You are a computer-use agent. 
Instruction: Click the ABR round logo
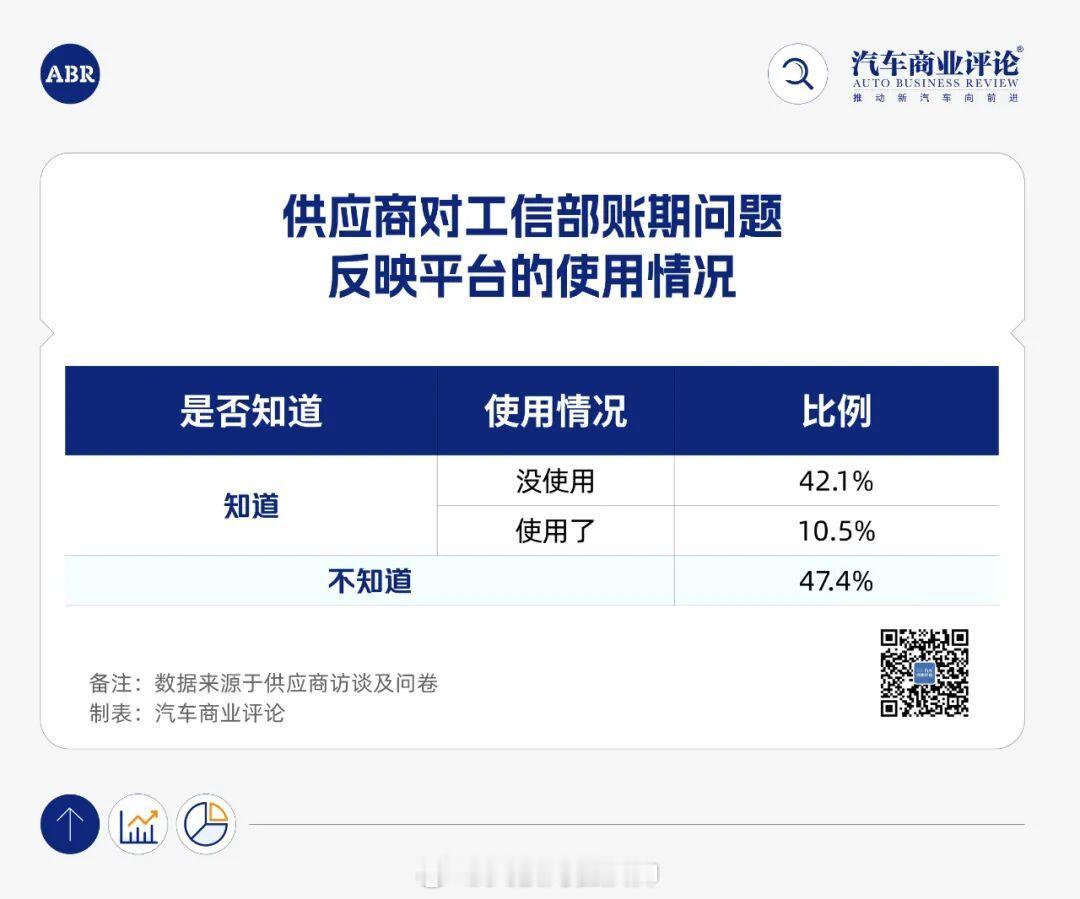[x=70, y=74]
